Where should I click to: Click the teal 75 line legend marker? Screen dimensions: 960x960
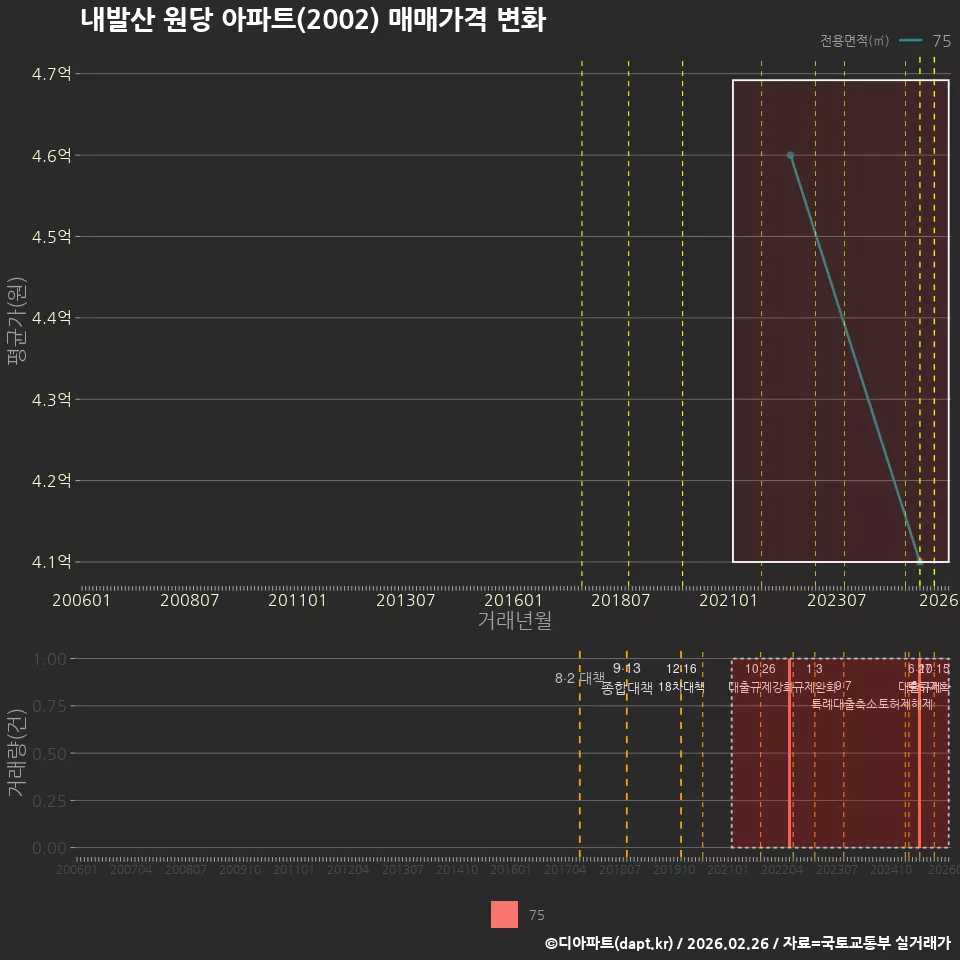(910, 40)
